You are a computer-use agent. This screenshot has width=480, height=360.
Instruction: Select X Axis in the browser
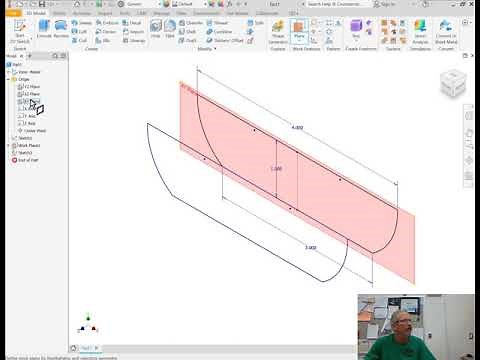pyautogui.click(x=27, y=109)
